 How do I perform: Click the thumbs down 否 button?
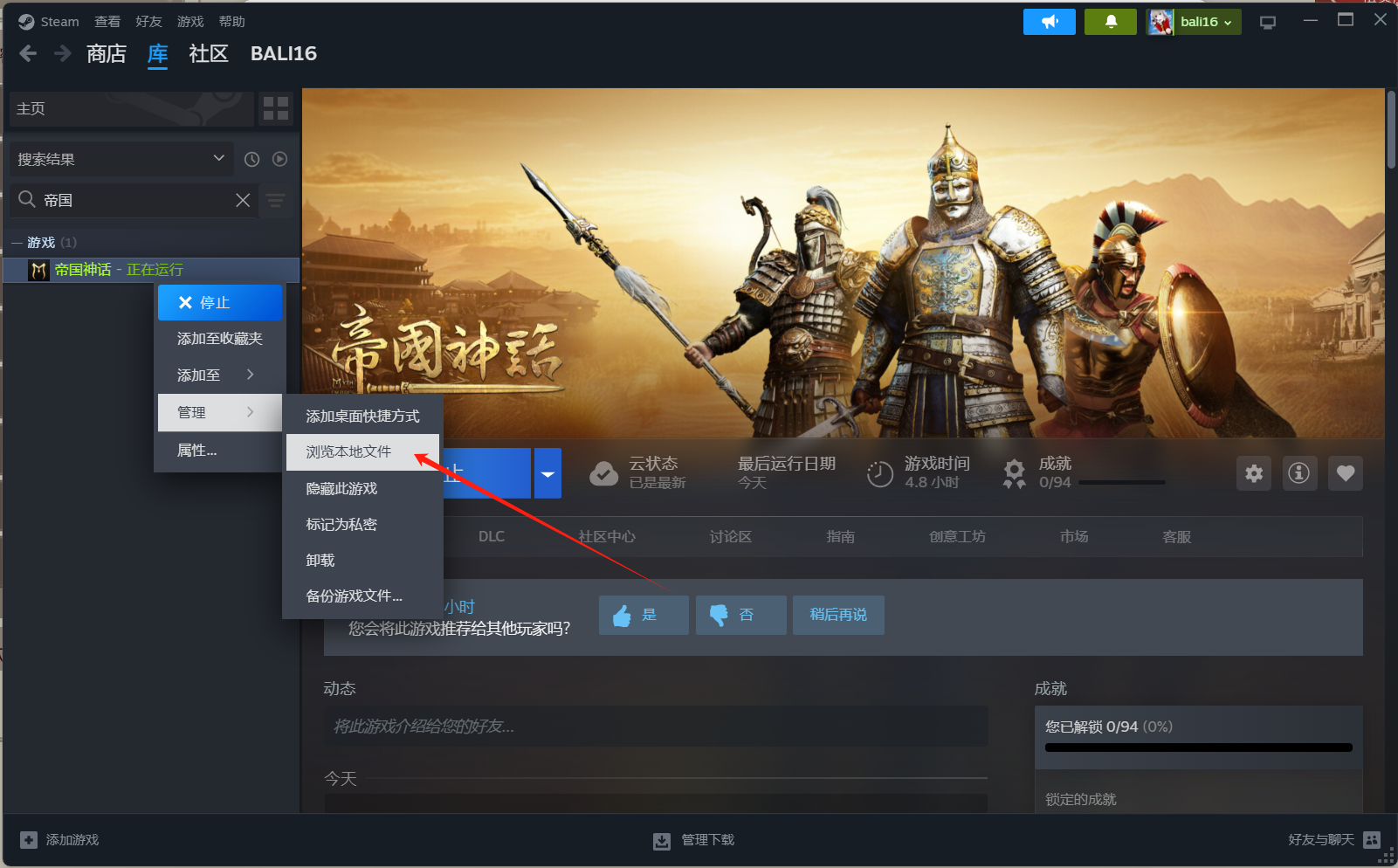coord(740,615)
